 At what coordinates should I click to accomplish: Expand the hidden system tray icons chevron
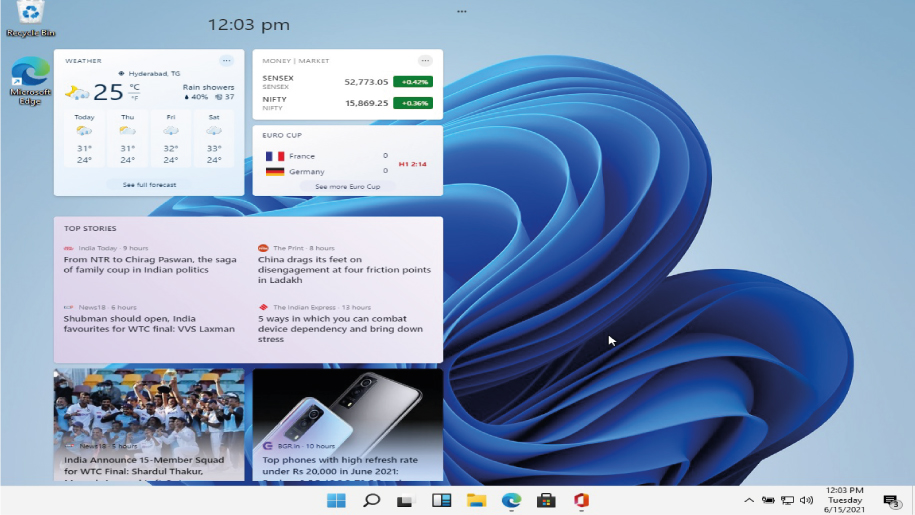(748, 500)
